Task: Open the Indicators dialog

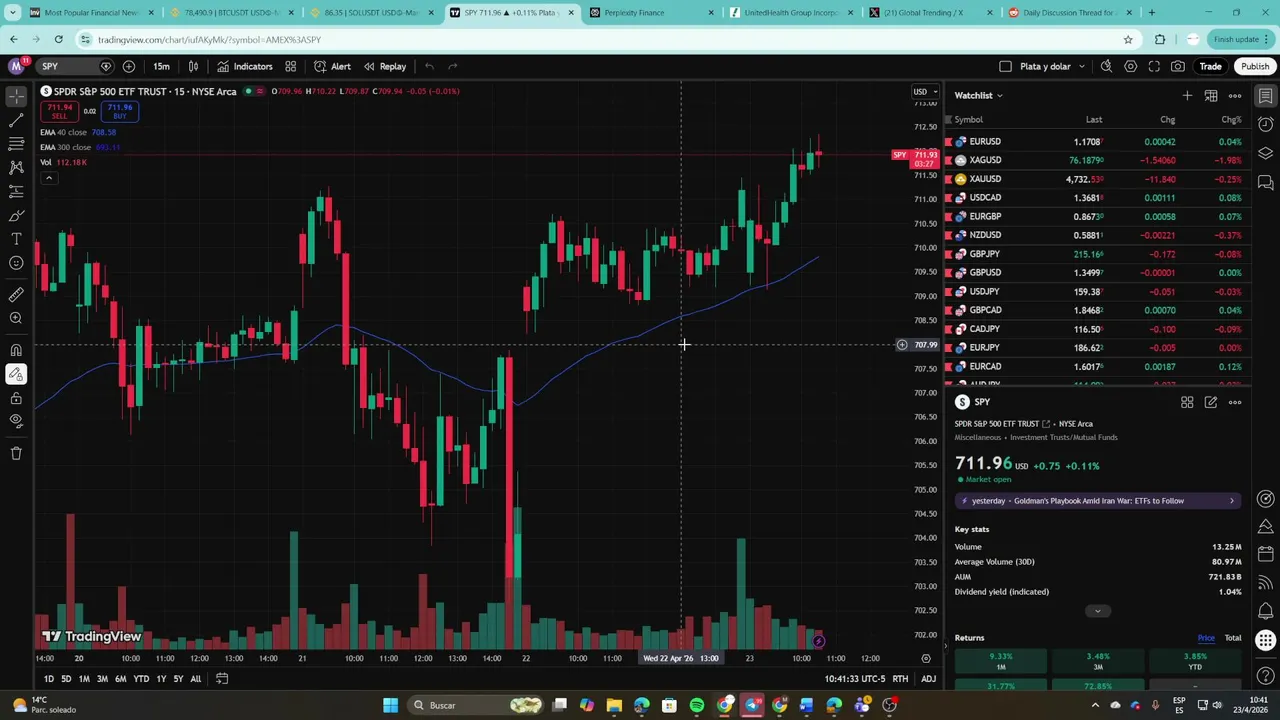Action: pyautogui.click(x=245, y=66)
